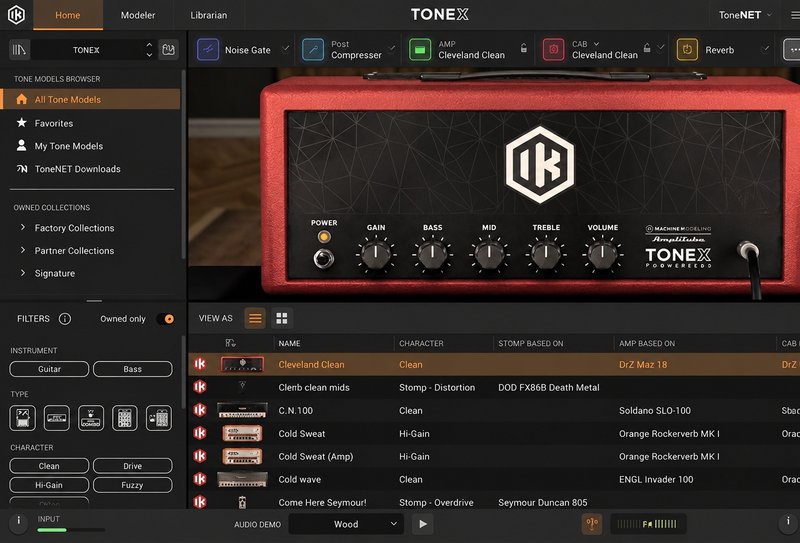Select All Tone Models
The width and height of the screenshot is (800, 543).
(x=90, y=100)
